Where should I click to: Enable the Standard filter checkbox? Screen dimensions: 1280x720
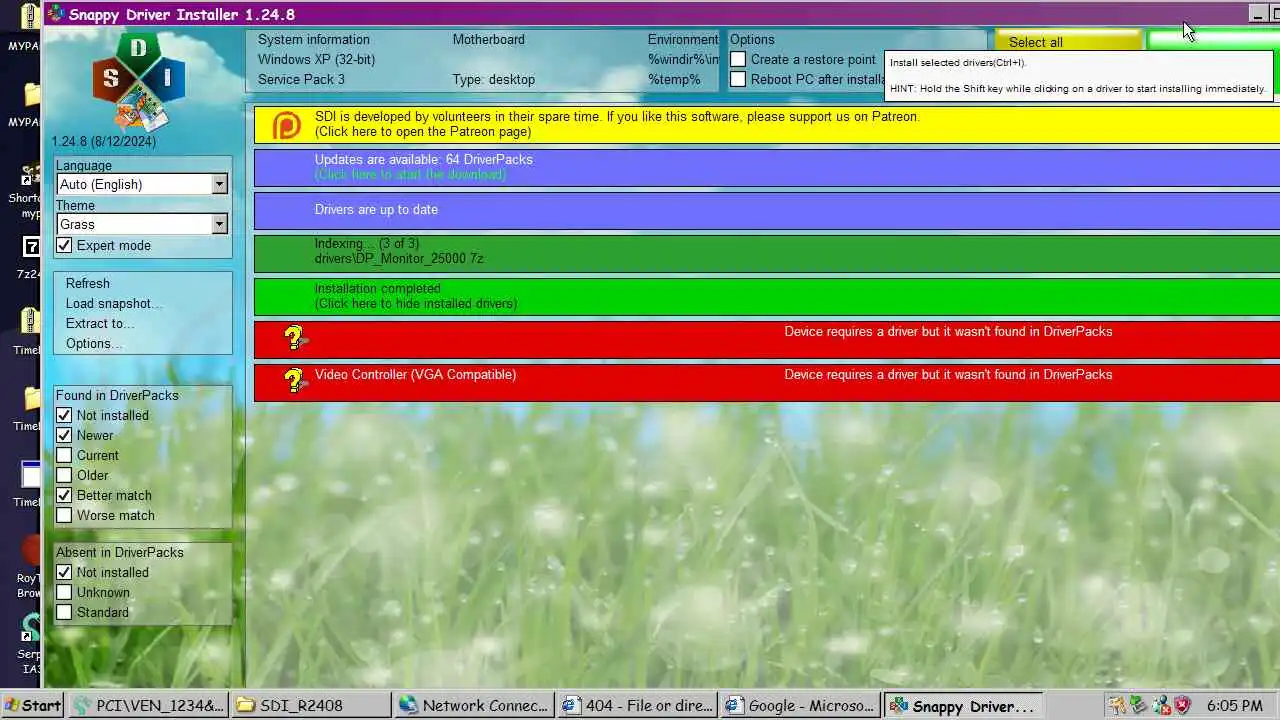click(x=65, y=612)
